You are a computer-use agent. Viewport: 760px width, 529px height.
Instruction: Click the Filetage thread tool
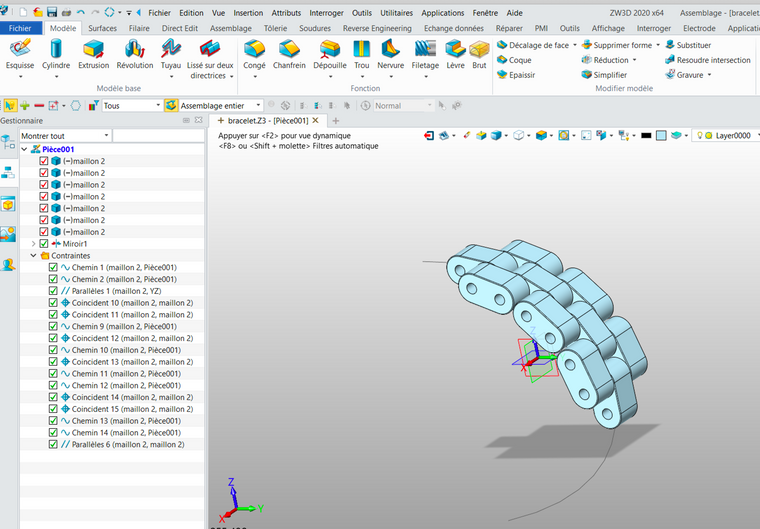425,53
